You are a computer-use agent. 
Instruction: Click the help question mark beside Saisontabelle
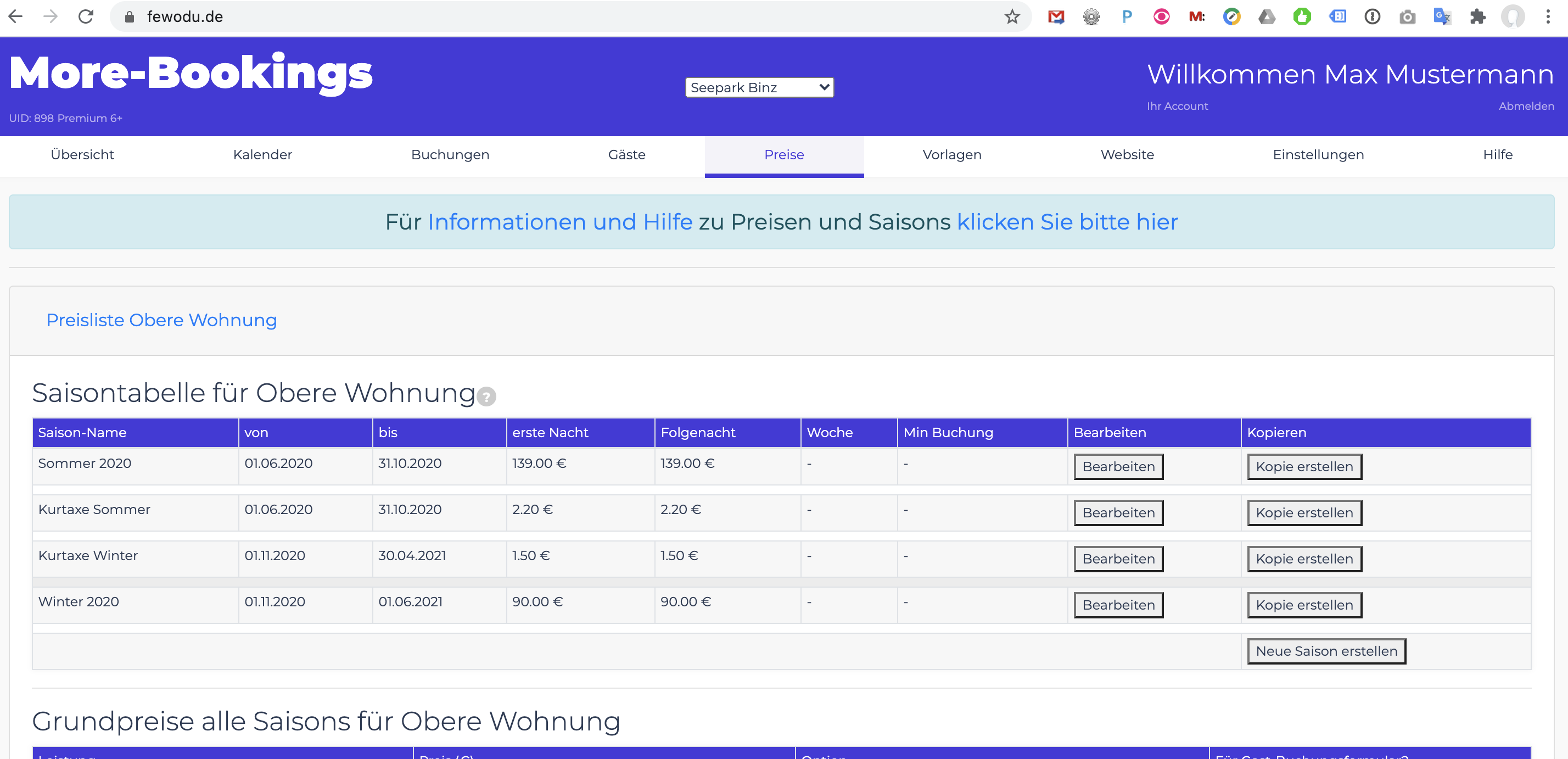pos(486,397)
